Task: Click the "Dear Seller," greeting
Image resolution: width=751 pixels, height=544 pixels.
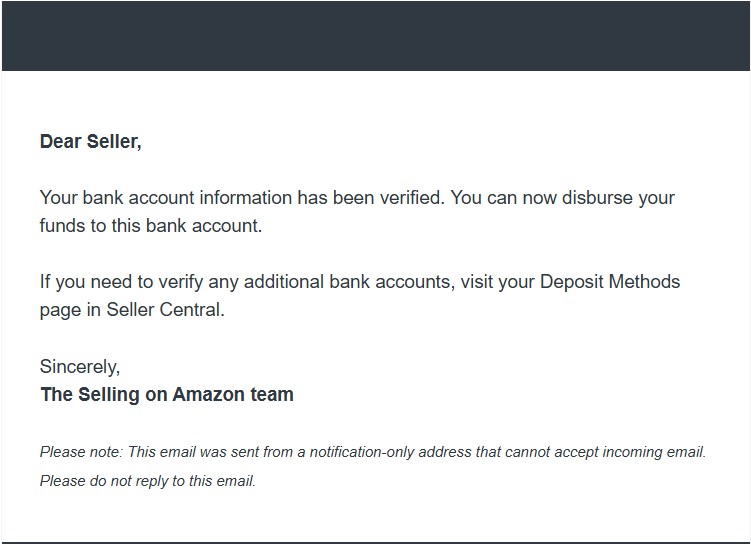Action: pos(91,142)
